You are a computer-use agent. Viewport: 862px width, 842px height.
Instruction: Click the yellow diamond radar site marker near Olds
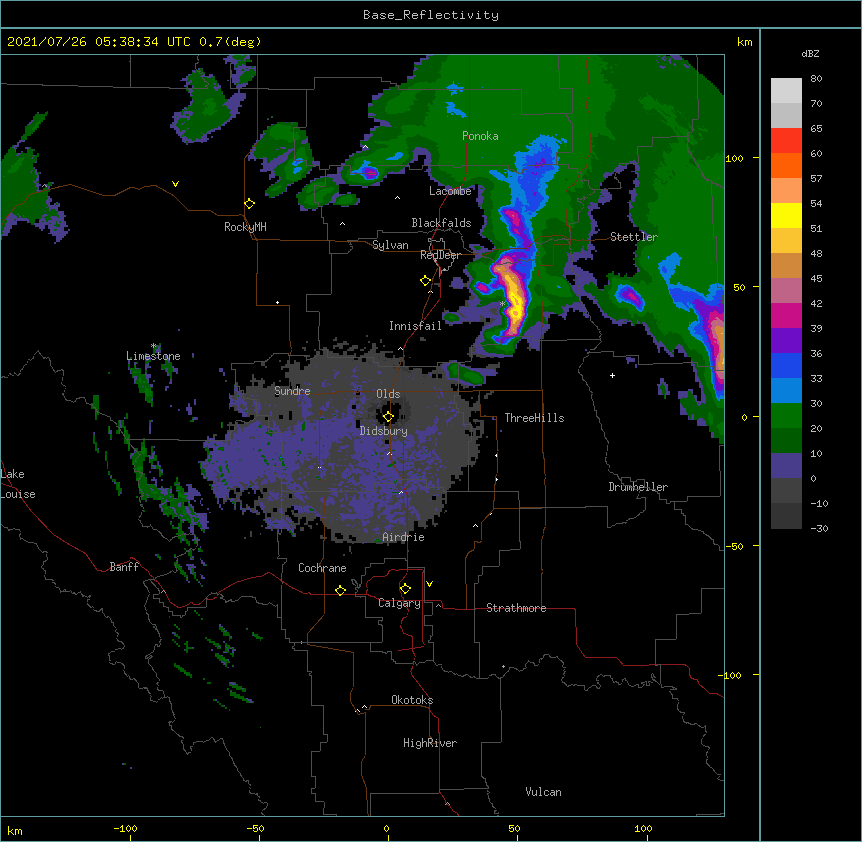point(388,417)
